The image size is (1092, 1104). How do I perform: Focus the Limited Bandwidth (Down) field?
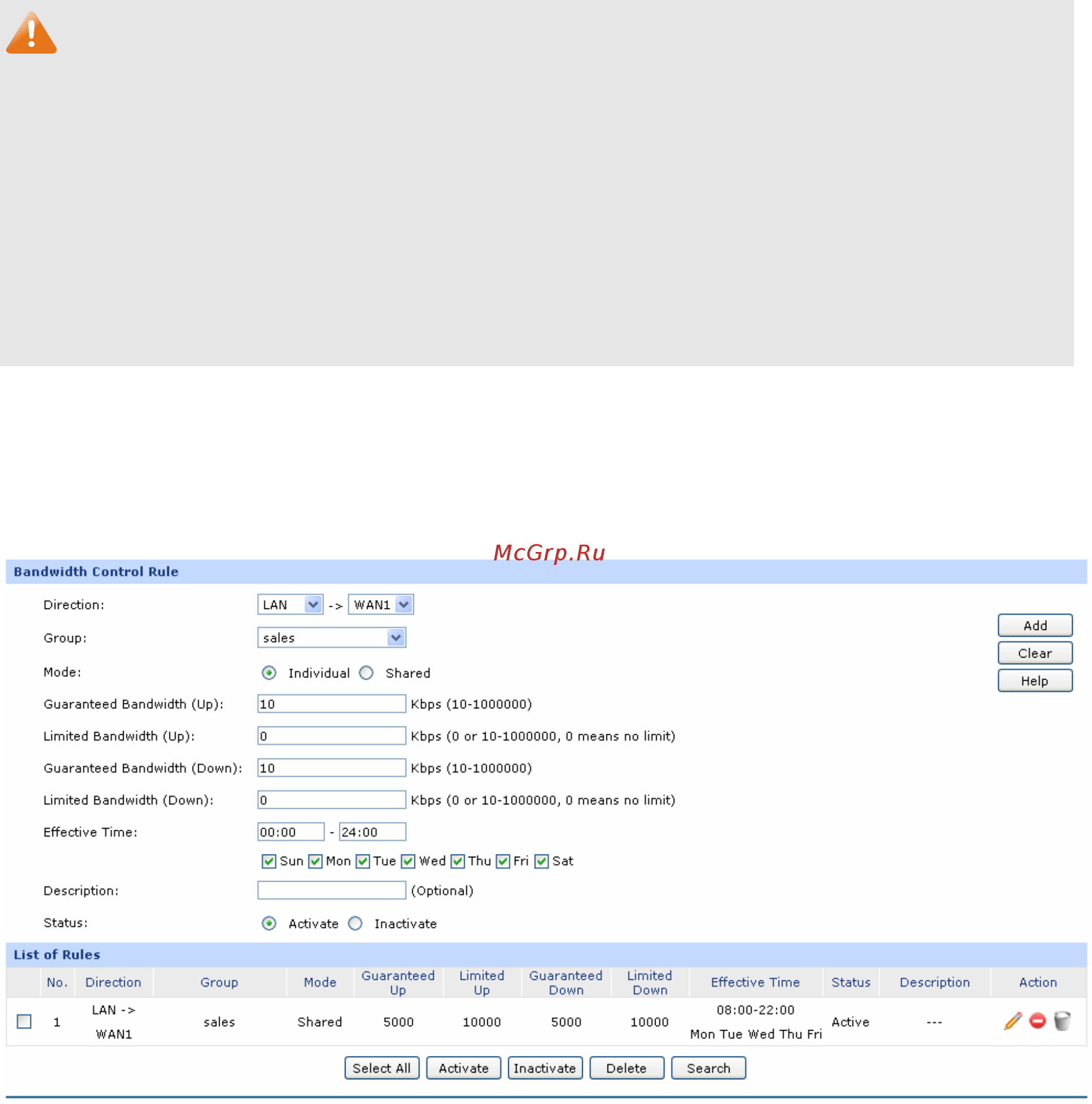(331, 800)
